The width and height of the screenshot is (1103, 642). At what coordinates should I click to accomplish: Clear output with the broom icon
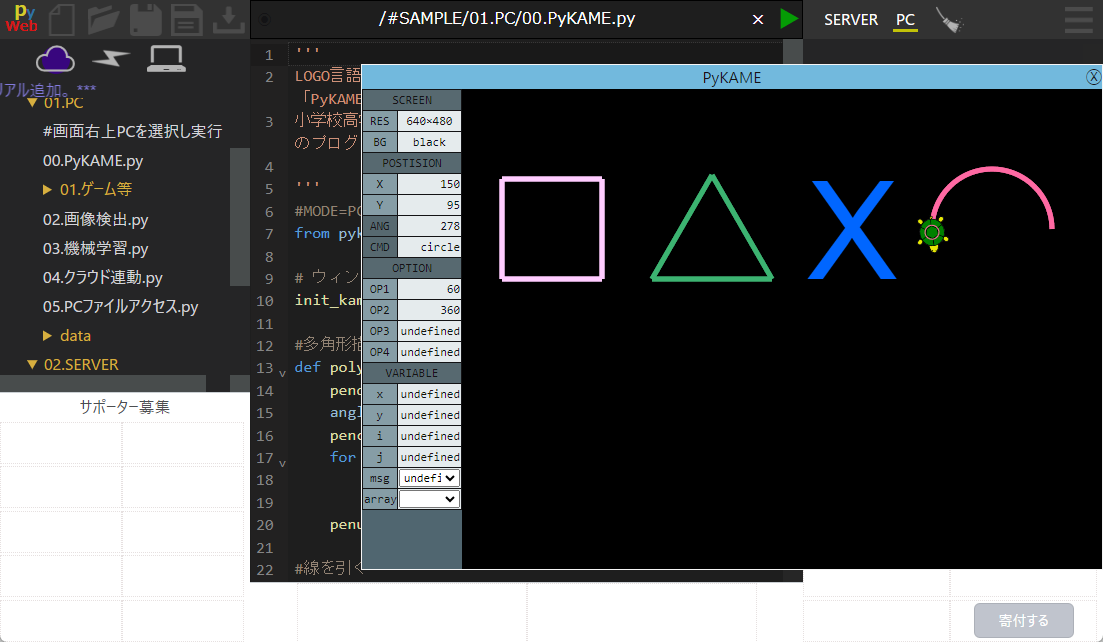tap(948, 19)
